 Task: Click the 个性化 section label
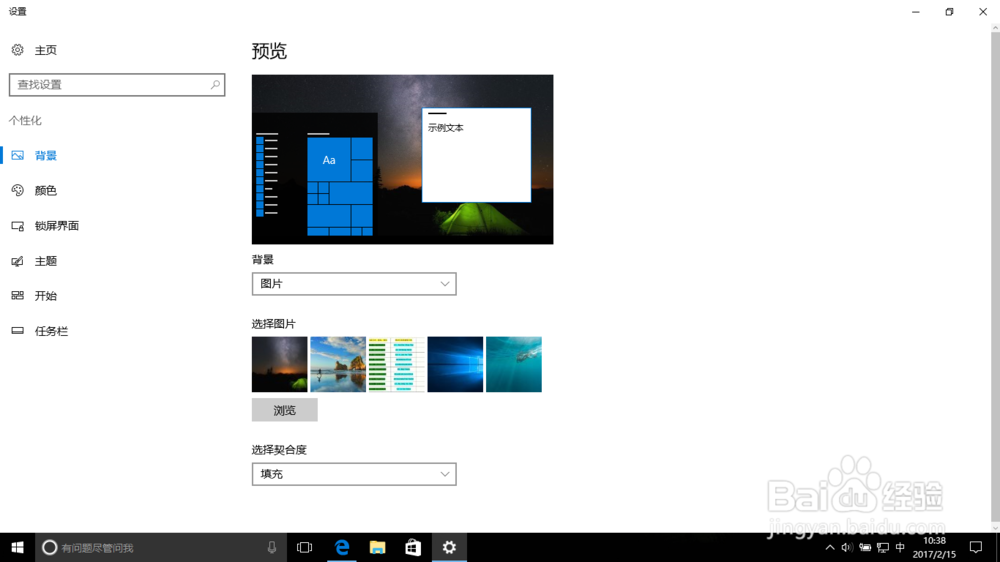click(x=25, y=120)
